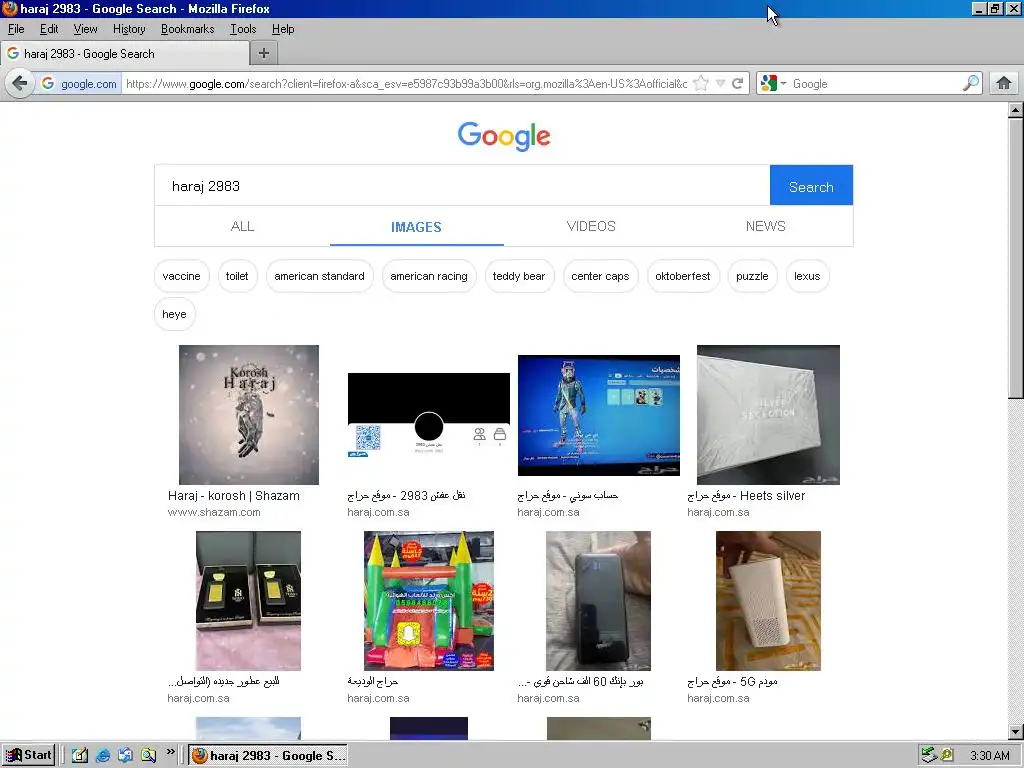The width and height of the screenshot is (1024, 768).
Task: Click the blue Search button
Action: tap(811, 186)
